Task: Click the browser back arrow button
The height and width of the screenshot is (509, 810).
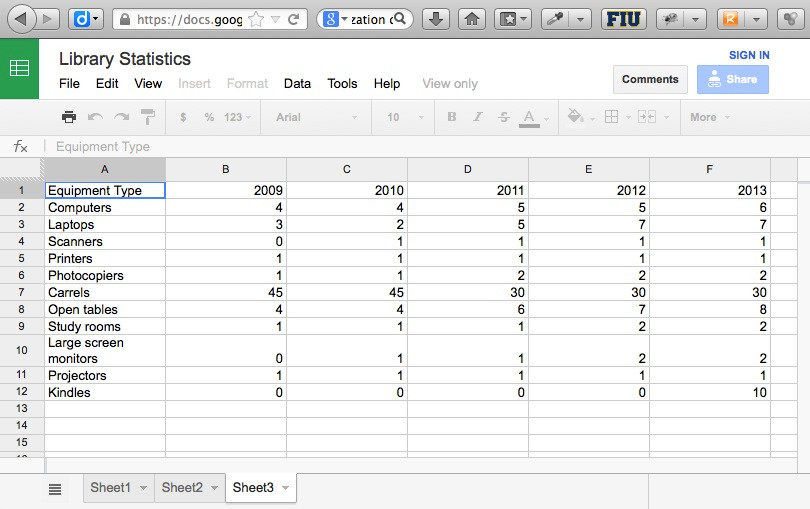Action: pos(21,20)
